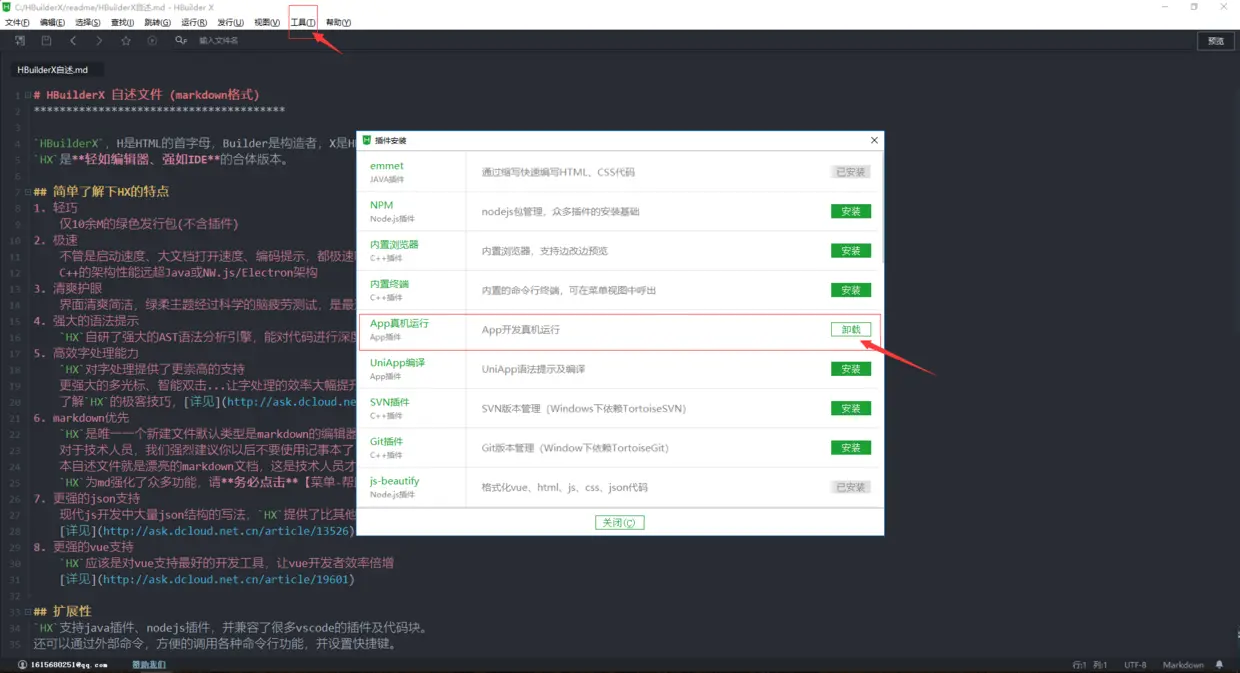The image size is (1240, 673).
Task: Click the plugin dialog title icon
Action: 366,141
